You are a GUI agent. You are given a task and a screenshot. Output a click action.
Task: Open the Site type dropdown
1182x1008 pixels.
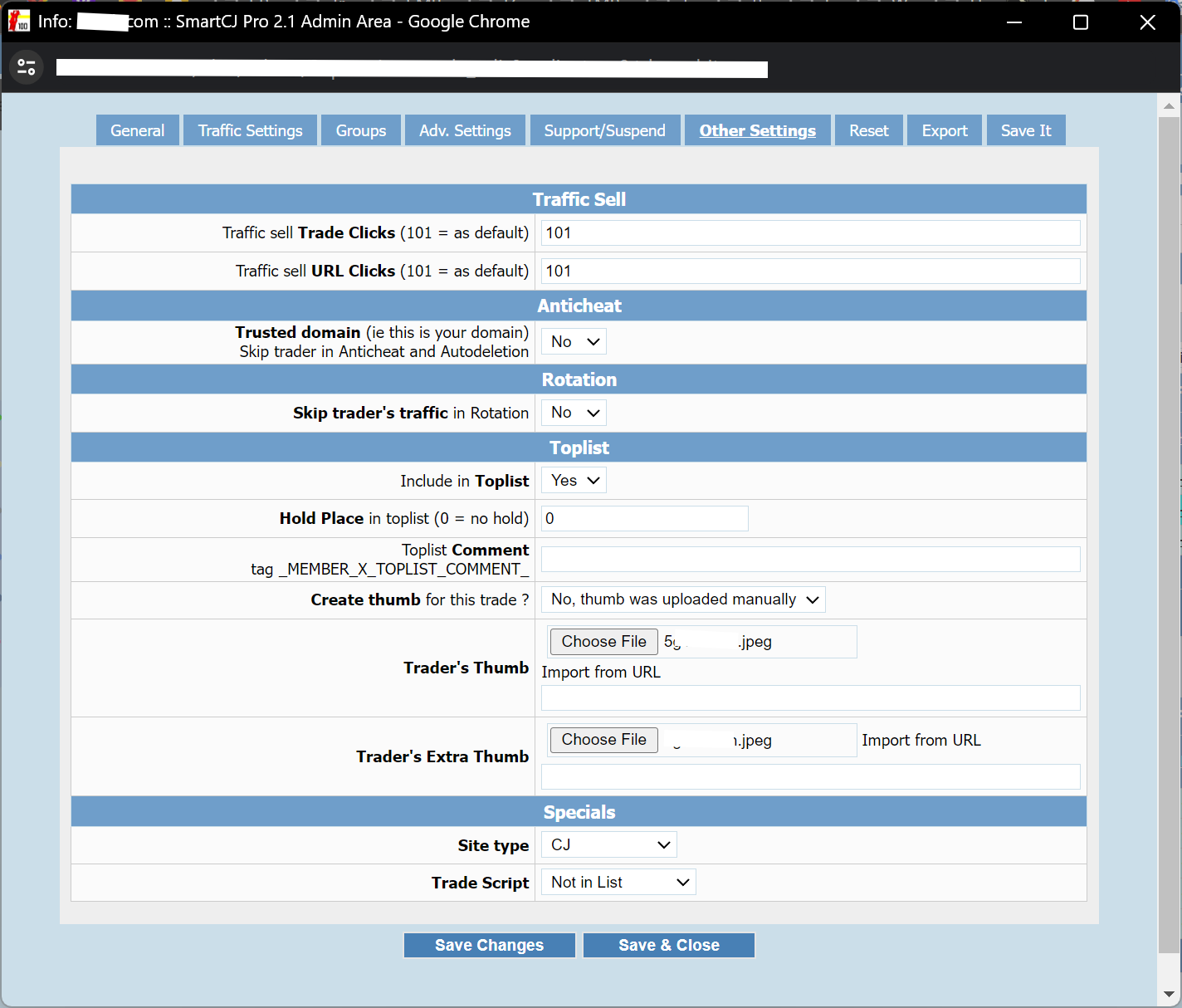609,844
